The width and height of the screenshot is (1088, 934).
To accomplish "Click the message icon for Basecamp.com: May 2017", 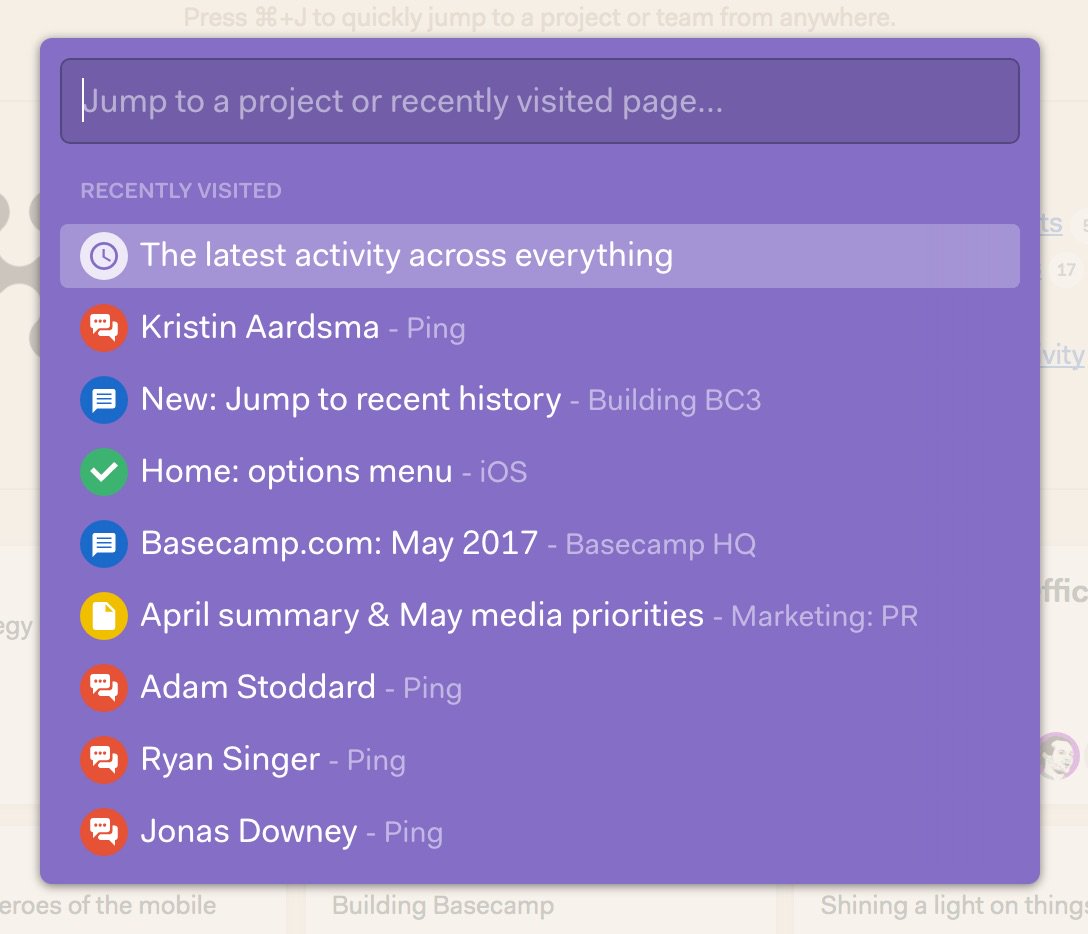I will point(104,544).
